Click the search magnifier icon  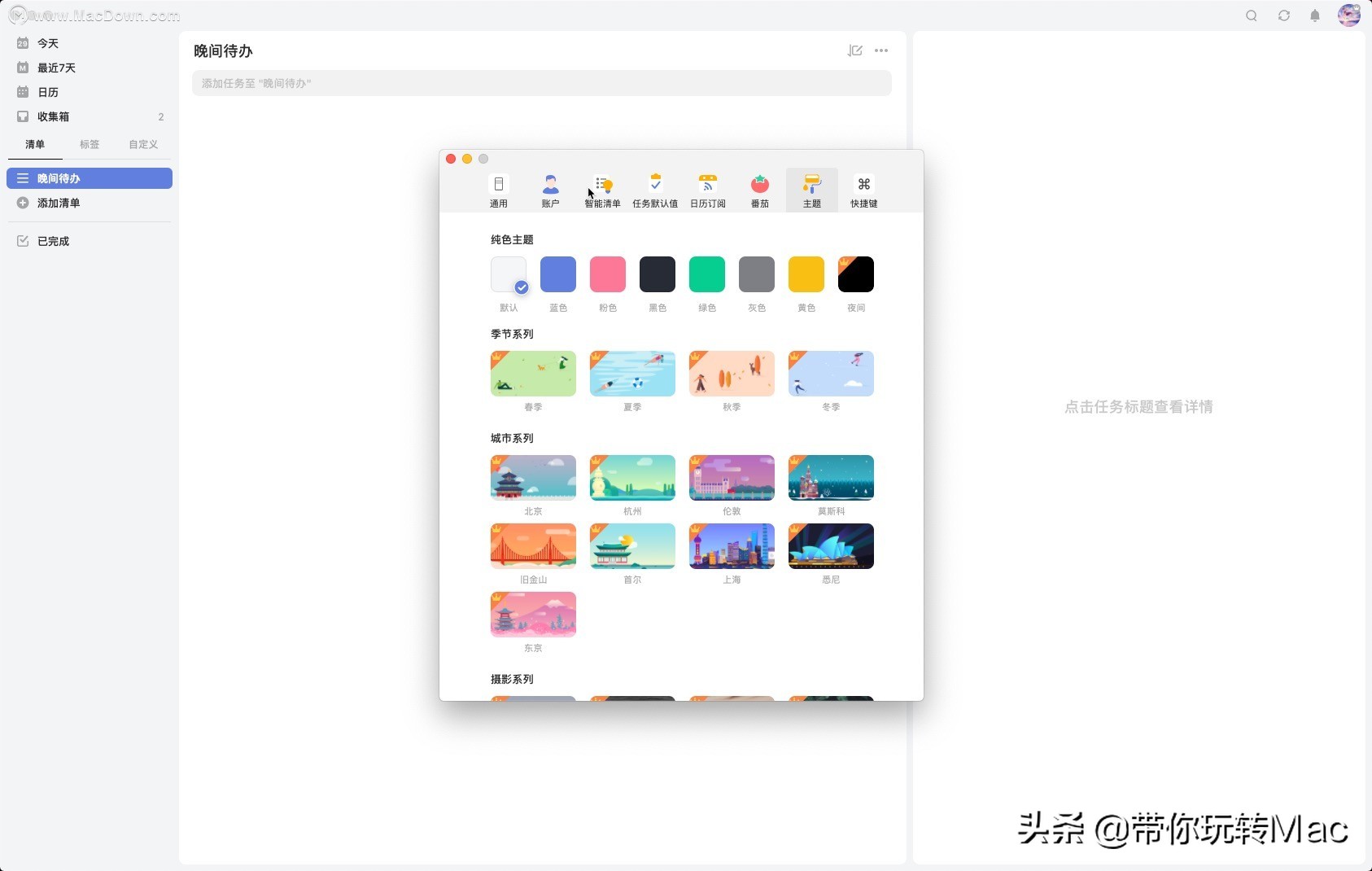[1251, 15]
